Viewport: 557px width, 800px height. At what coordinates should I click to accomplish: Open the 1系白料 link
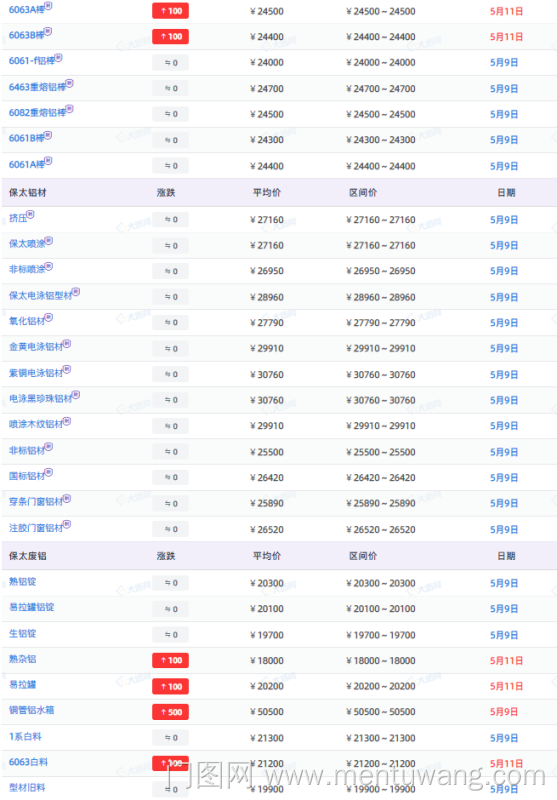(x=25, y=737)
